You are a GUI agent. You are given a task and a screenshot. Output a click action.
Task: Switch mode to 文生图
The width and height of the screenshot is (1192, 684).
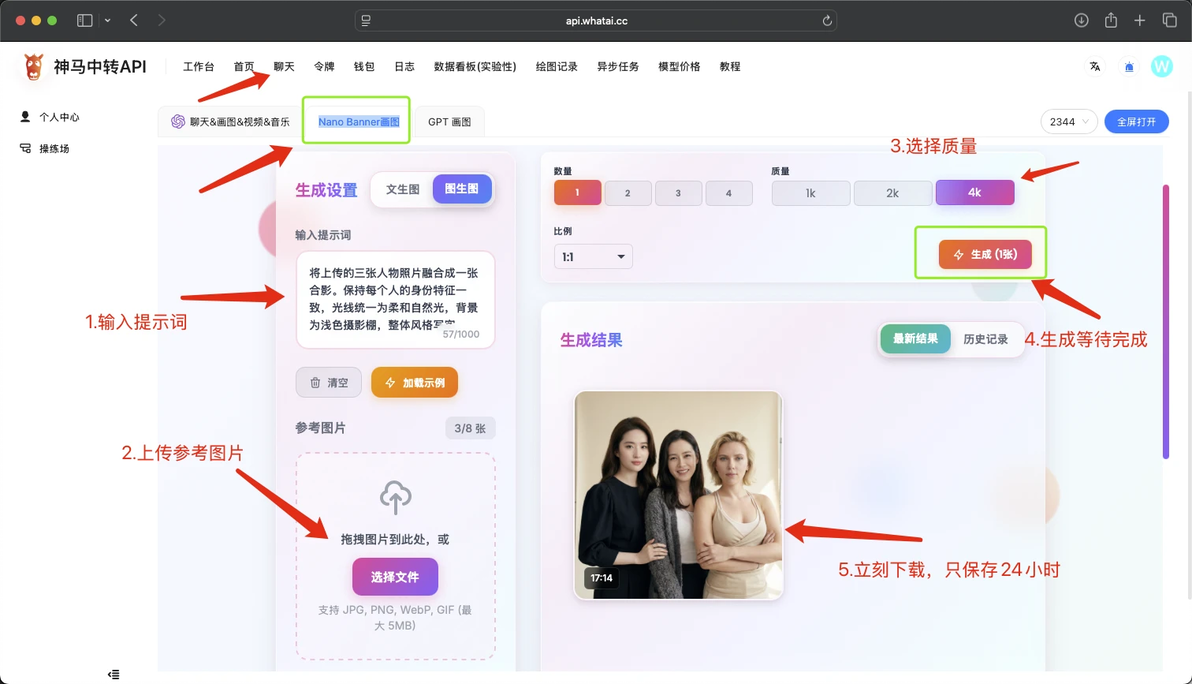pyautogui.click(x=402, y=189)
